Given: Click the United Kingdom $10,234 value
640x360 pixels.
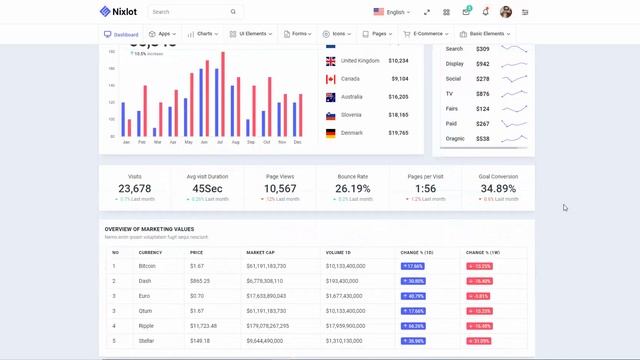Looking at the screenshot, I should coord(398,61).
